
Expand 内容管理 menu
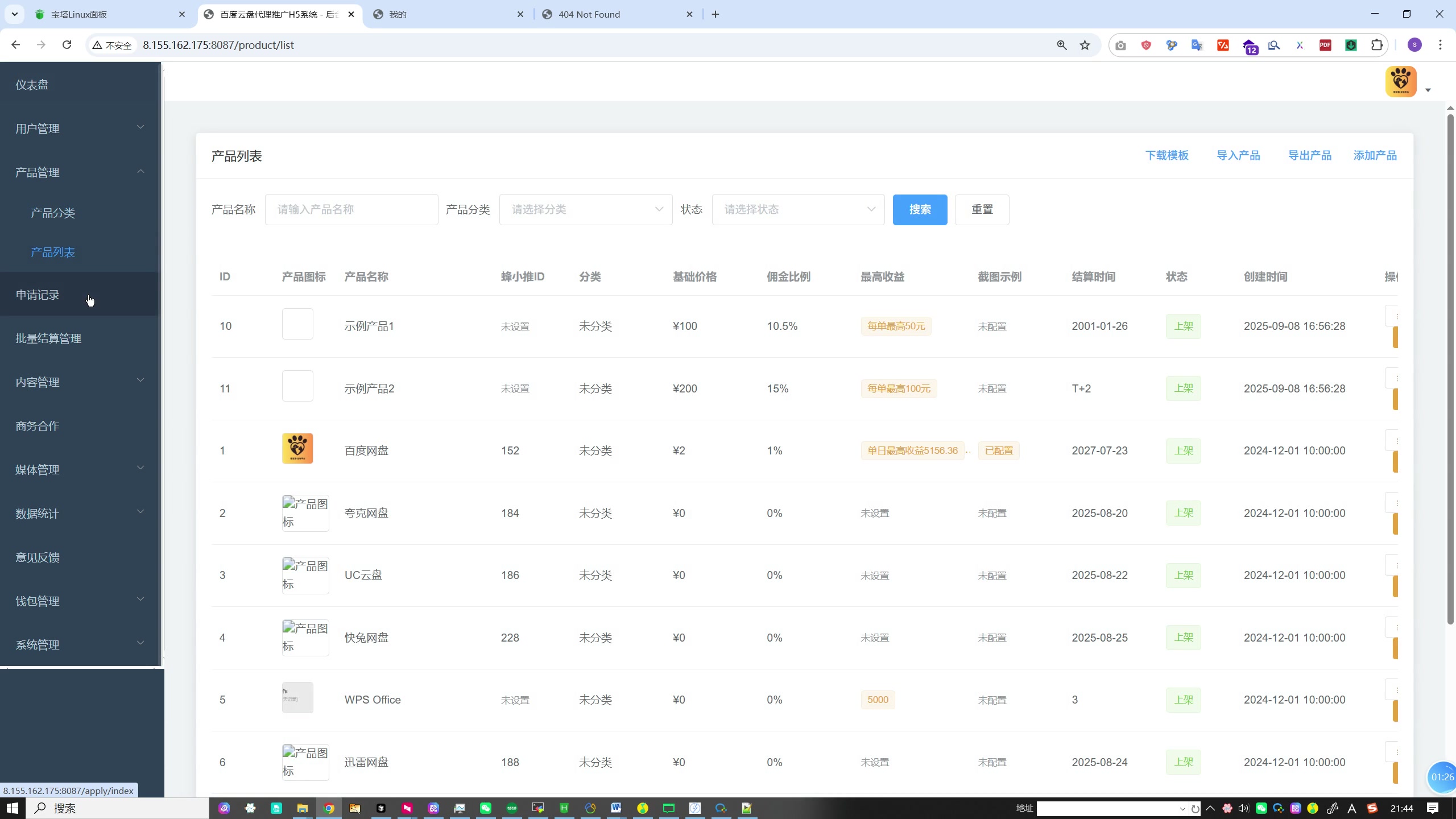[x=80, y=382]
